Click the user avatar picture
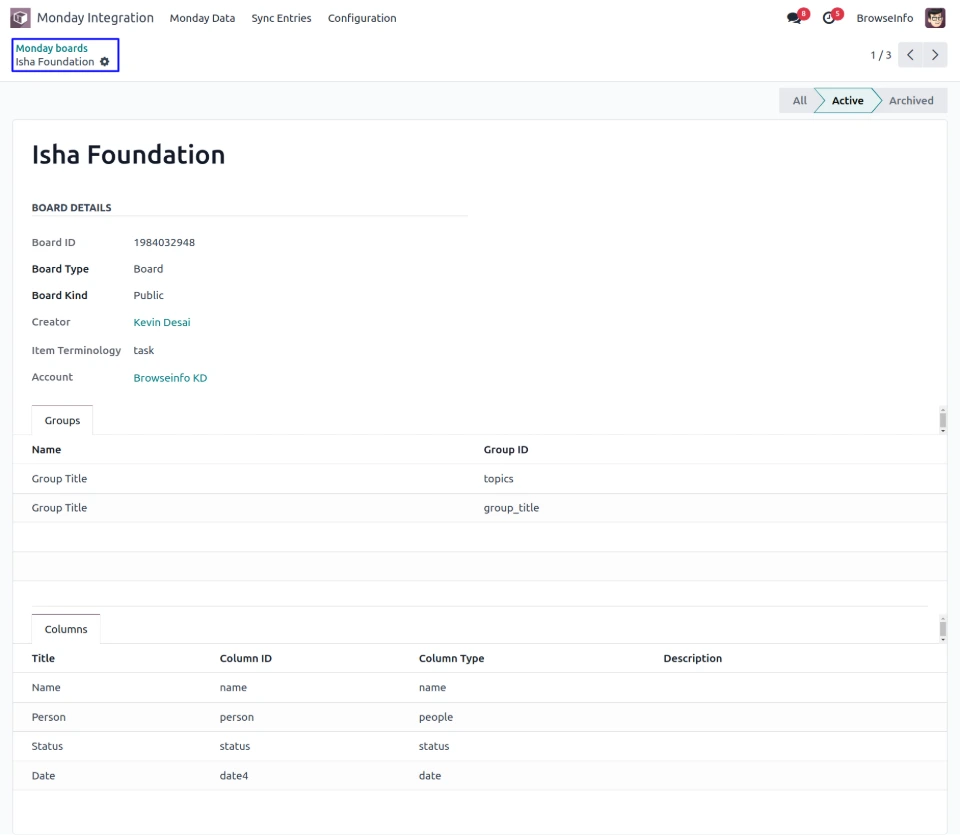This screenshot has width=960, height=835. 935,18
